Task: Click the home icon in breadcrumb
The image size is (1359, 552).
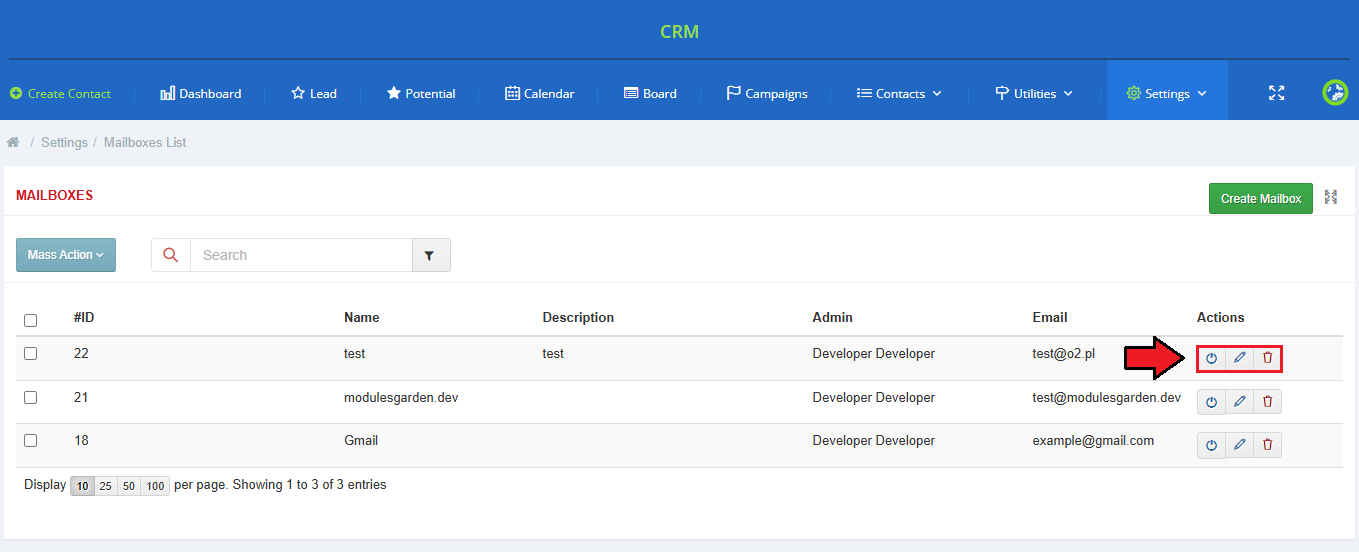Action: [13, 143]
